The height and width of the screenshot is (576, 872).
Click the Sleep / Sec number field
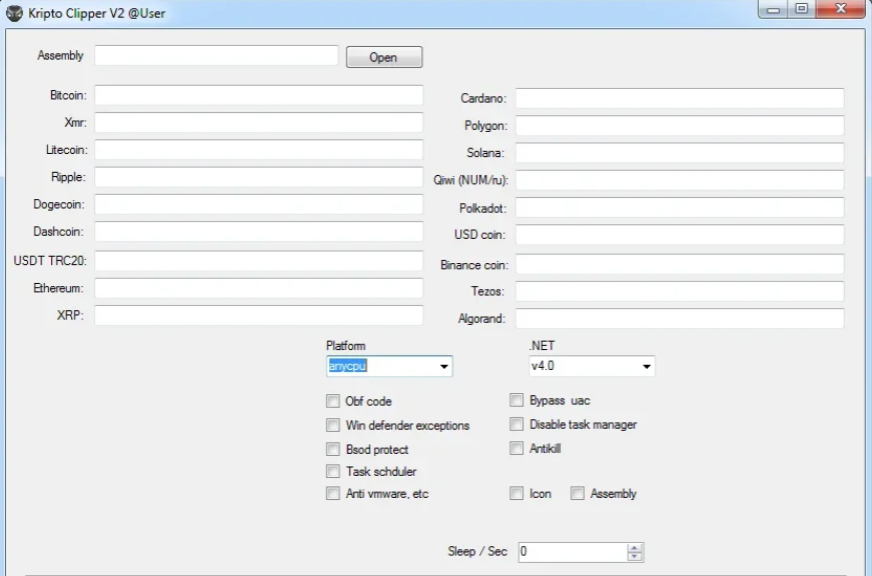[x=570, y=552]
